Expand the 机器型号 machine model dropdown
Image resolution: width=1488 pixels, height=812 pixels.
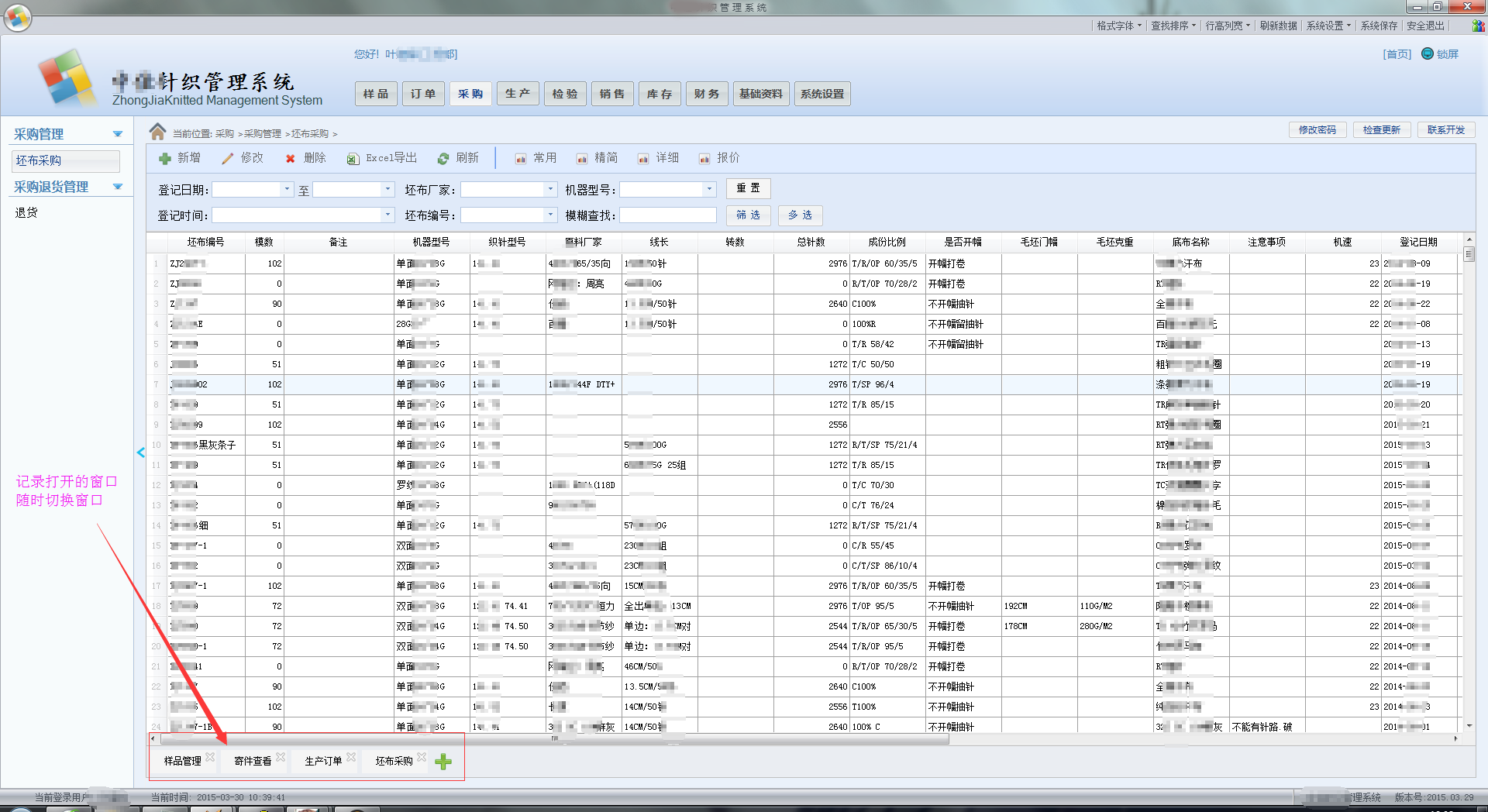click(x=709, y=188)
